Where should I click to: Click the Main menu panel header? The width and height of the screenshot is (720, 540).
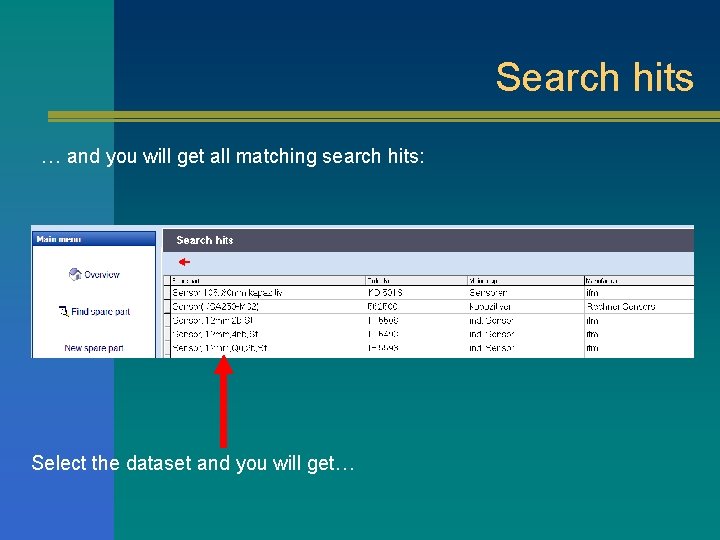pos(94,239)
